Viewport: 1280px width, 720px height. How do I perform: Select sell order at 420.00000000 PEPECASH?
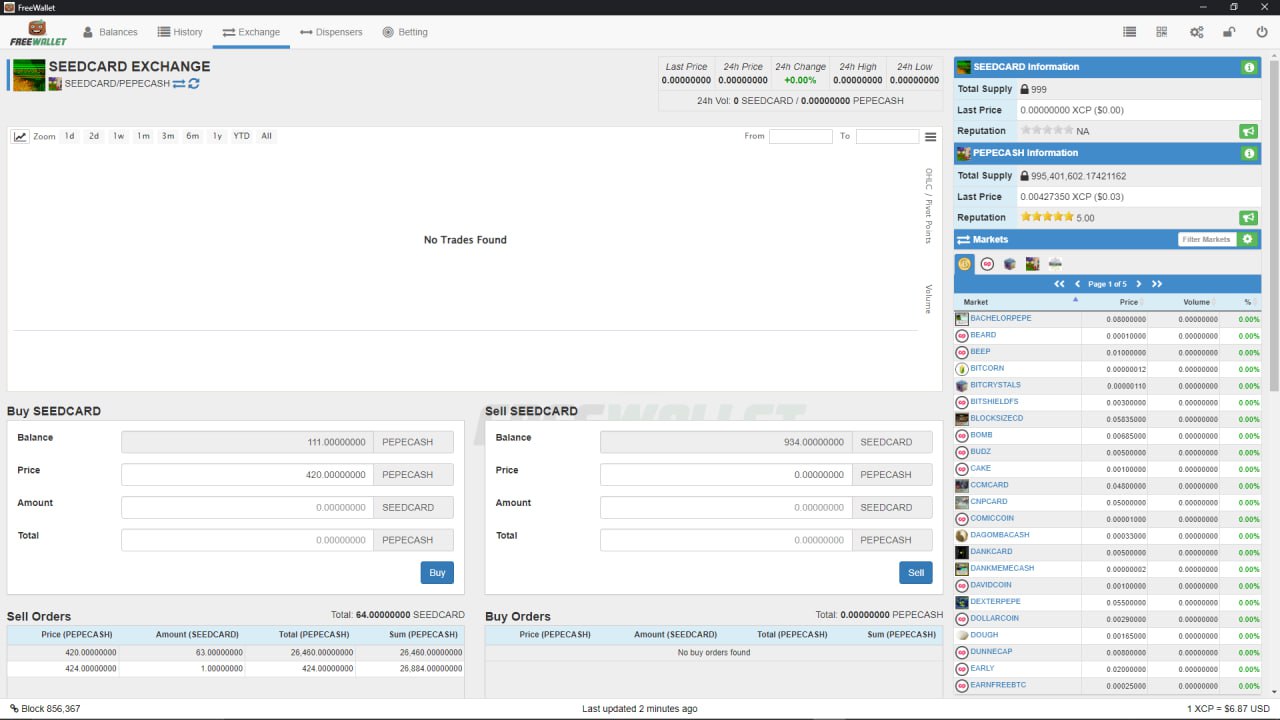pyautogui.click(x=236, y=652)
